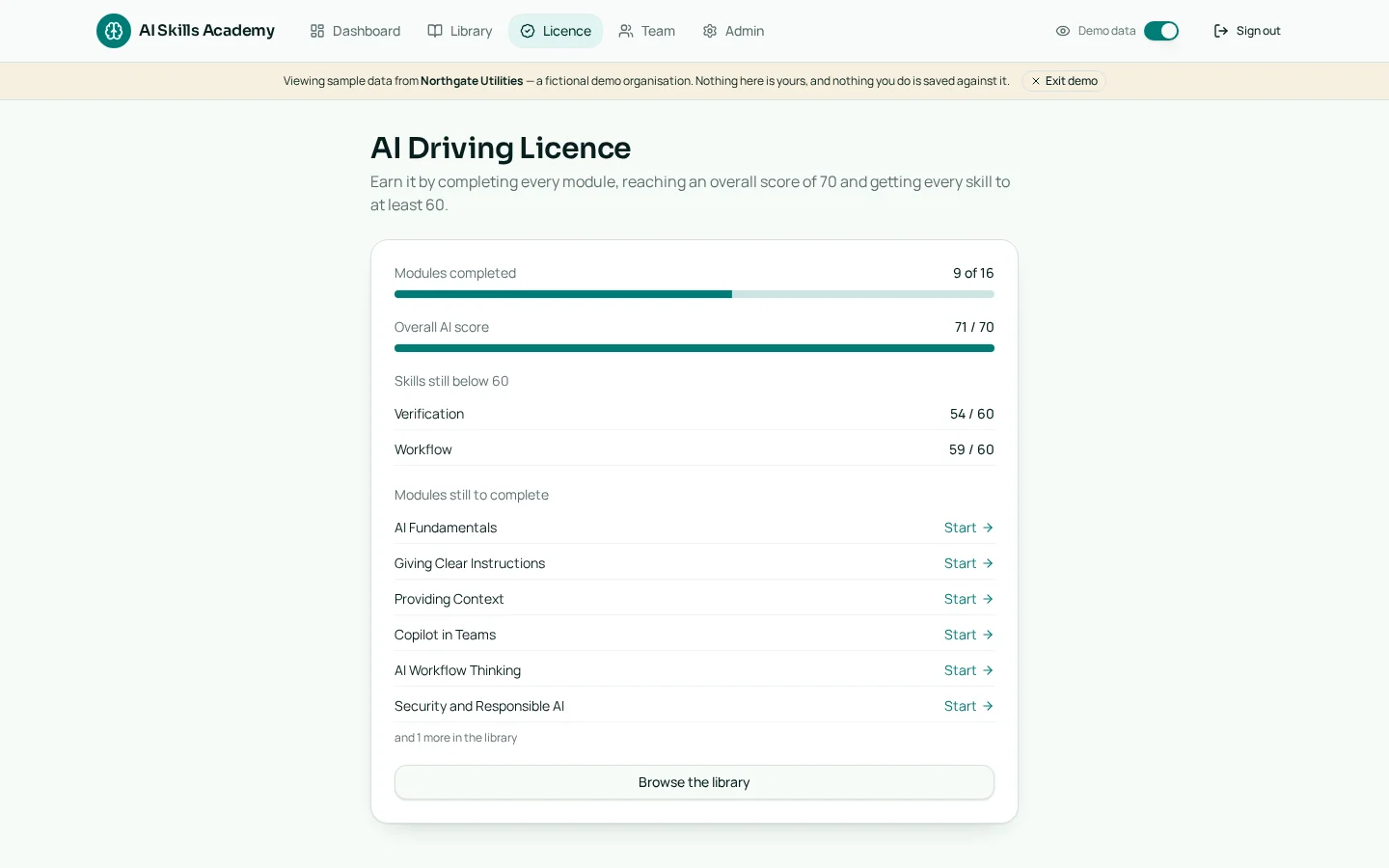Click the X icon on Exit demo
1389x868 pixels.
click(1036, 81)
